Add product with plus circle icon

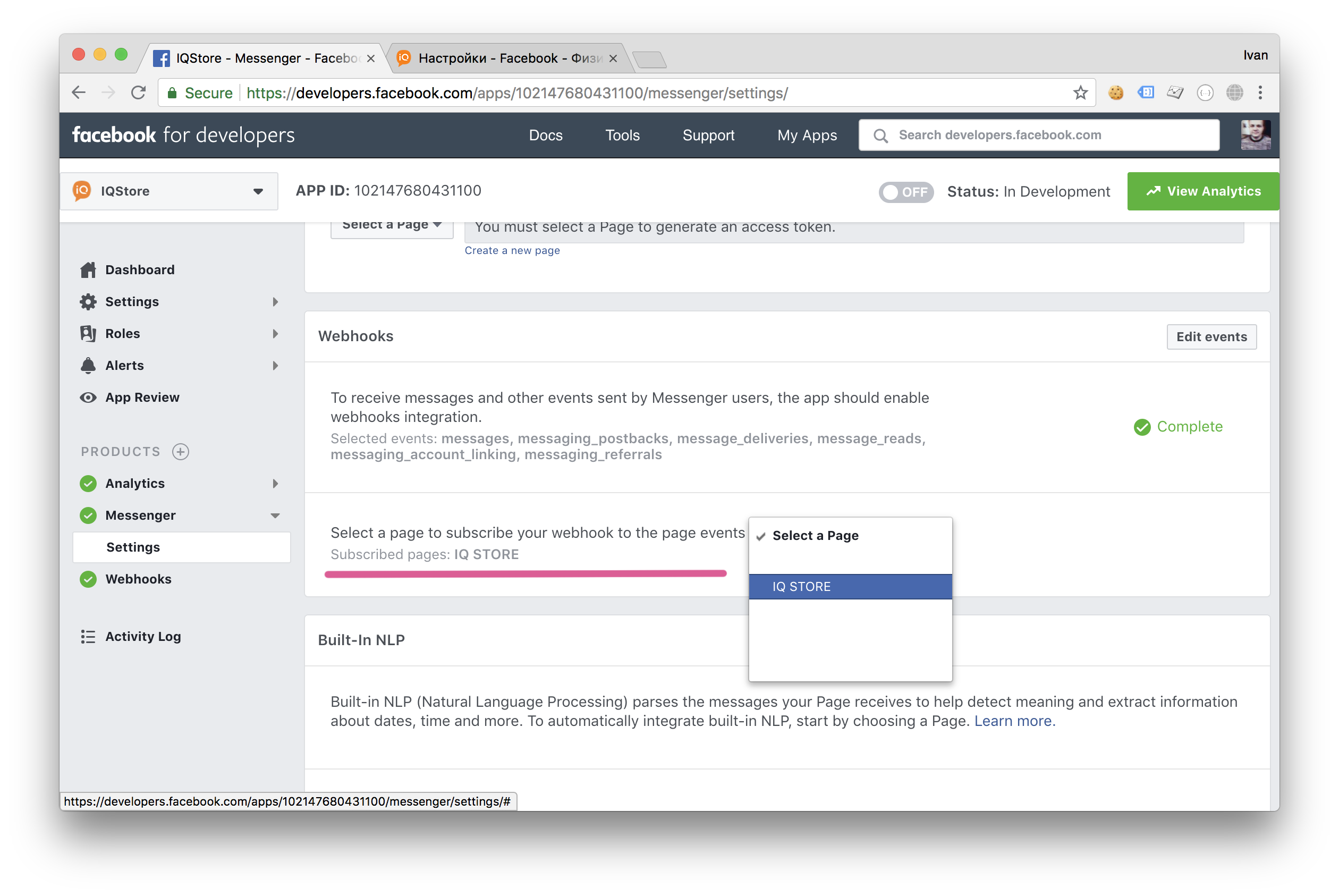click(x=181, y=451)
